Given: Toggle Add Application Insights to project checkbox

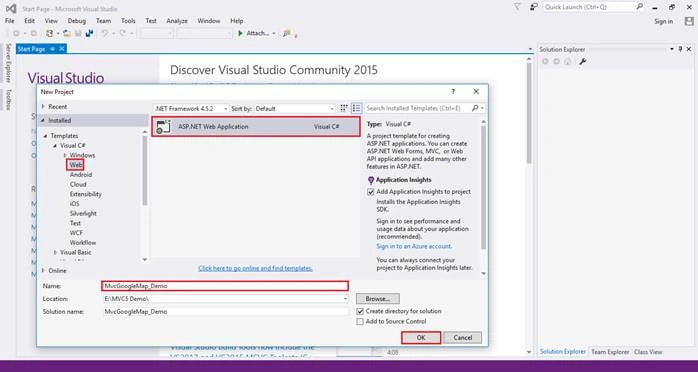Looking at the screenshot, I should point(370,192).
